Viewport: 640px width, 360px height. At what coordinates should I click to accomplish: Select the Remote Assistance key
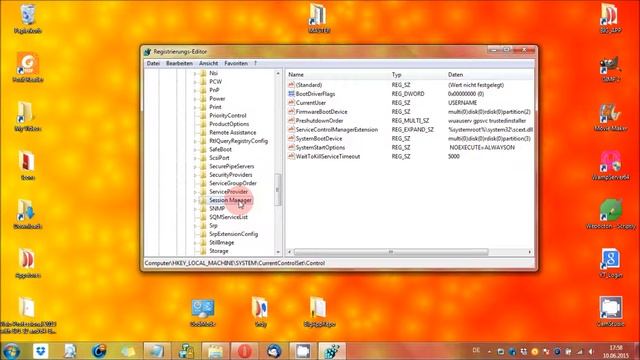coord(233,133)
